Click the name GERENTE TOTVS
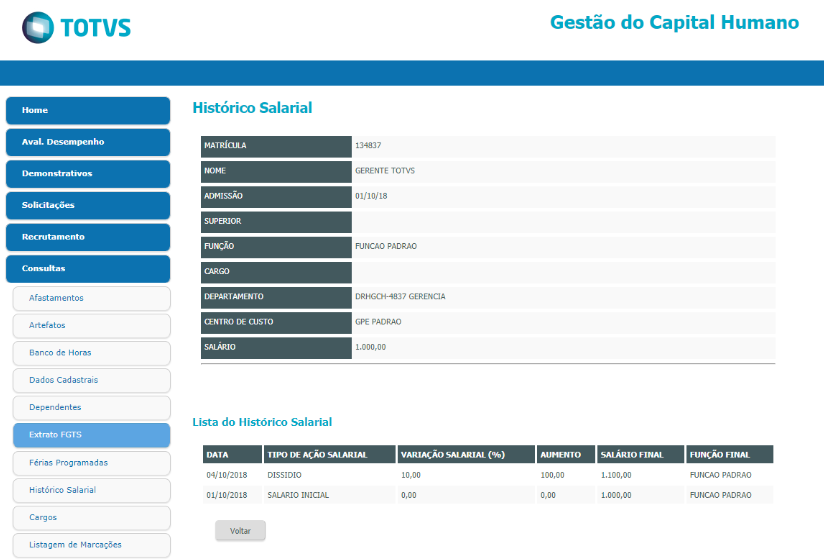 point(385,170)
